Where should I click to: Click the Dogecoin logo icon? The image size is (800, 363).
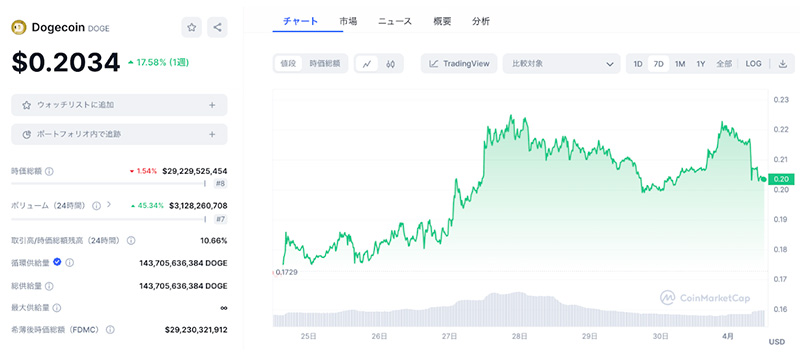[19, 28]
